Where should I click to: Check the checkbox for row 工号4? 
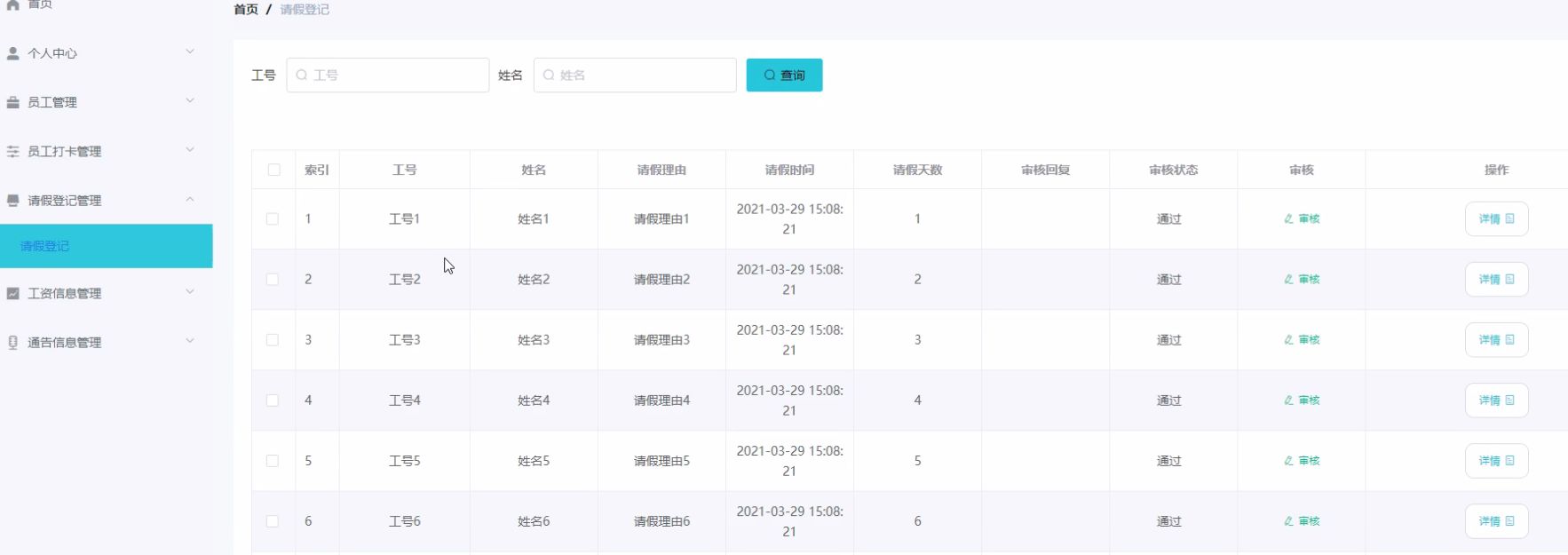coord(273,400)
